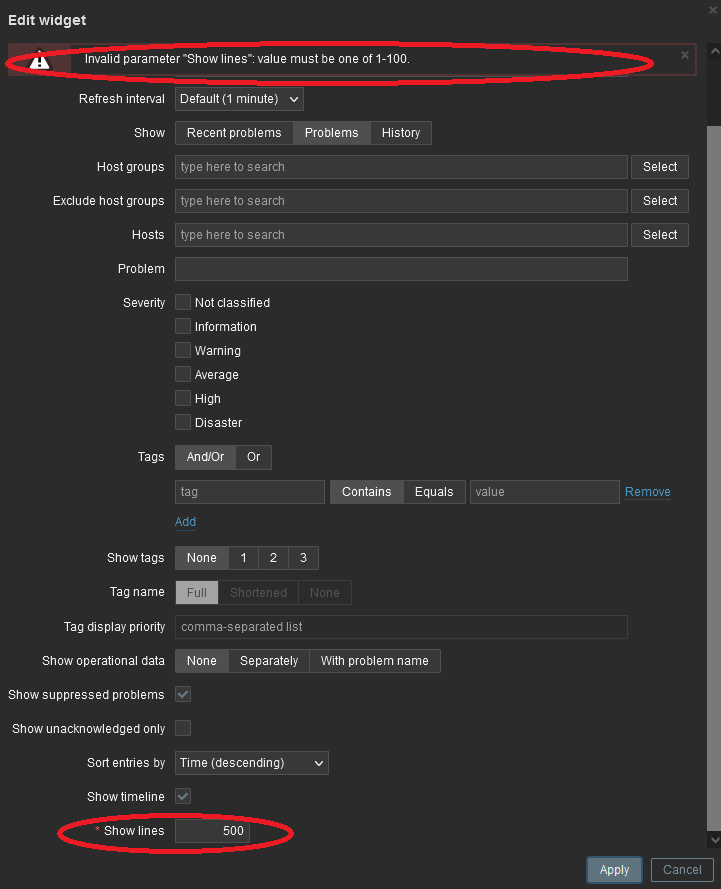The height and width of the screenshot is (889, 721).
Task: Enable the Warning severity checkbox
Action: coord(182,350)
